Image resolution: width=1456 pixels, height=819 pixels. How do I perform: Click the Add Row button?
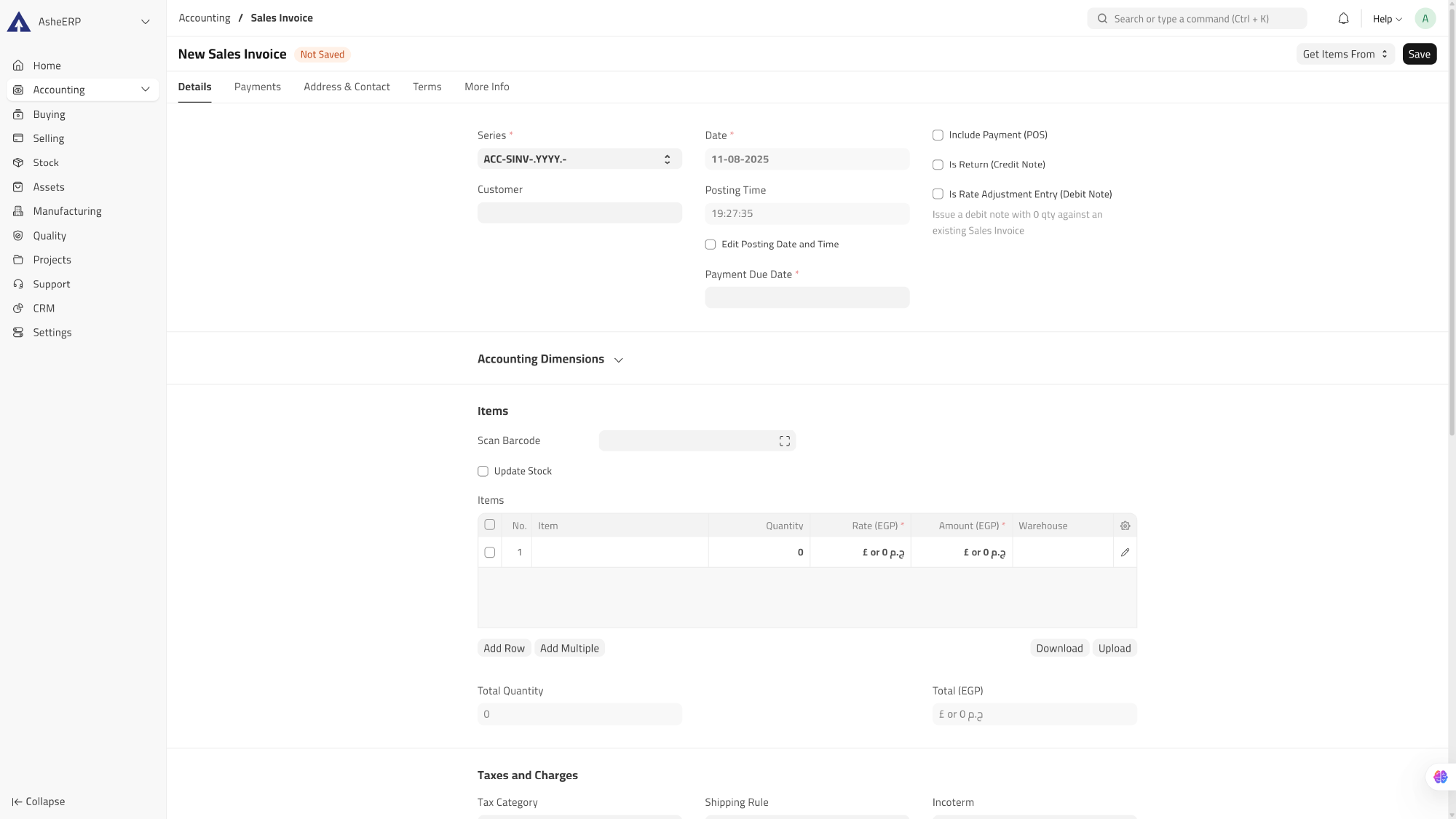(504, 648)
